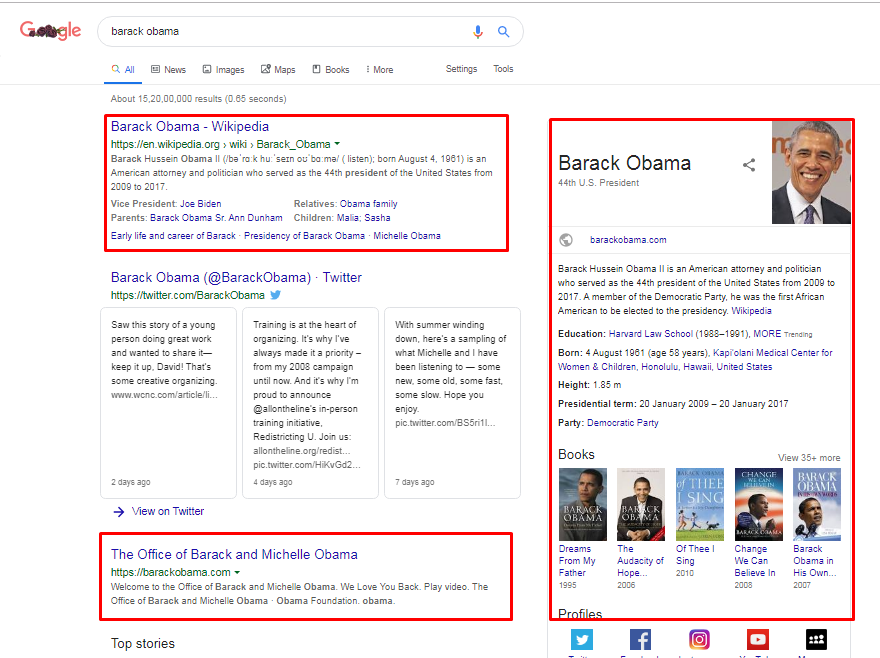Click Malia link under Children
880x658 pixels.
coord(348,218)
